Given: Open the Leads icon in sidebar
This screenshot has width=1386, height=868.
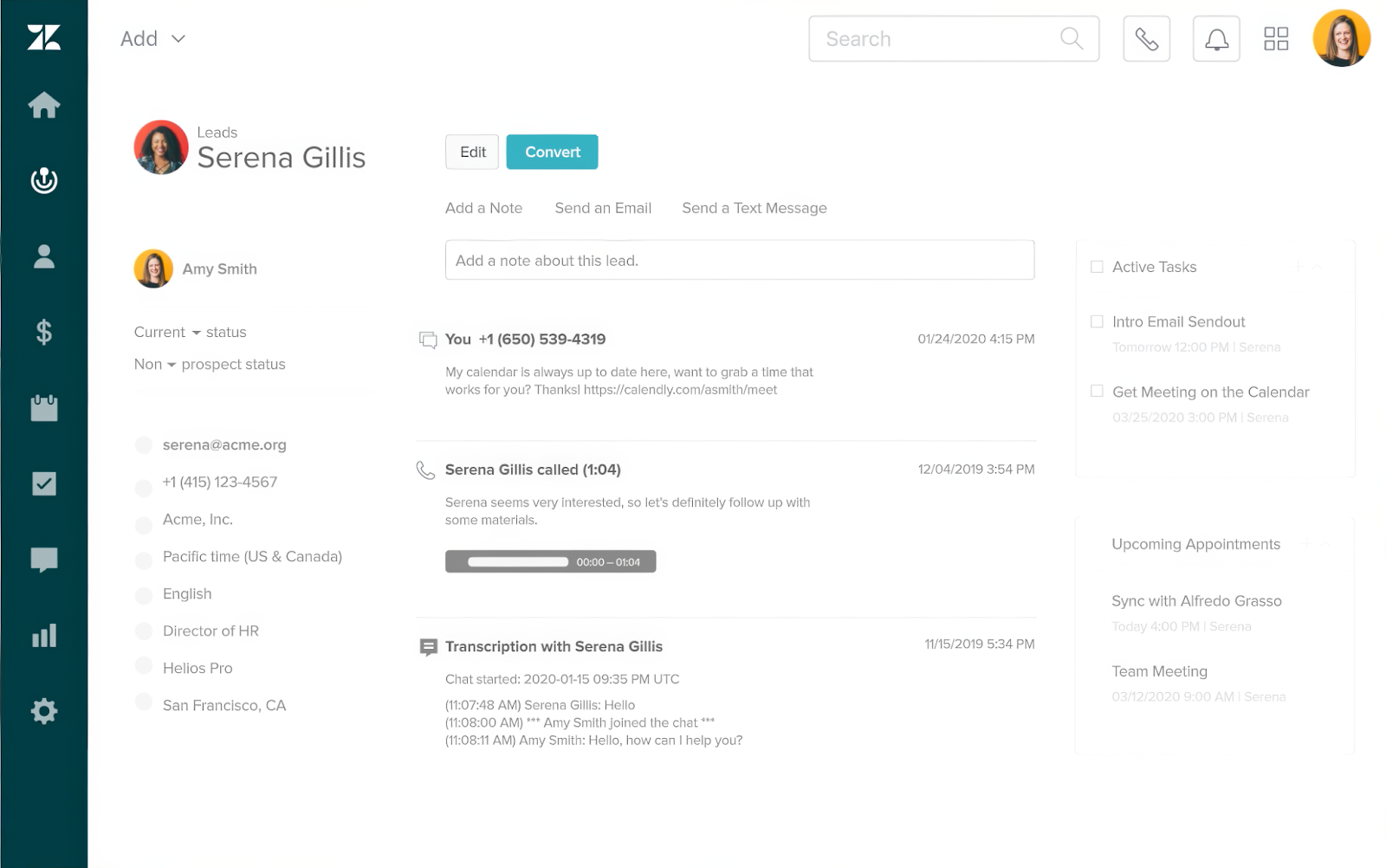Looking at the screenshot, I should 43,180.
